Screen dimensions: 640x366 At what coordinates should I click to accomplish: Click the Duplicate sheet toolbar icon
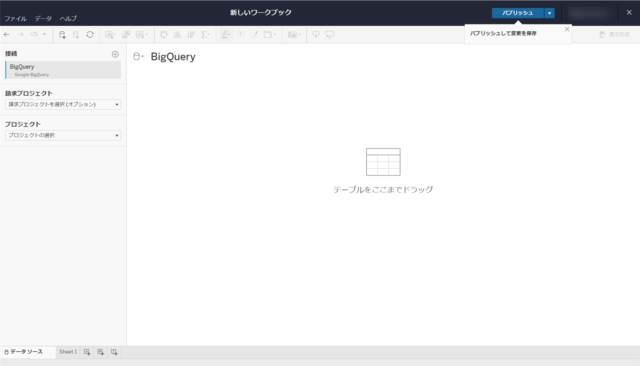(x=126, y=35)
